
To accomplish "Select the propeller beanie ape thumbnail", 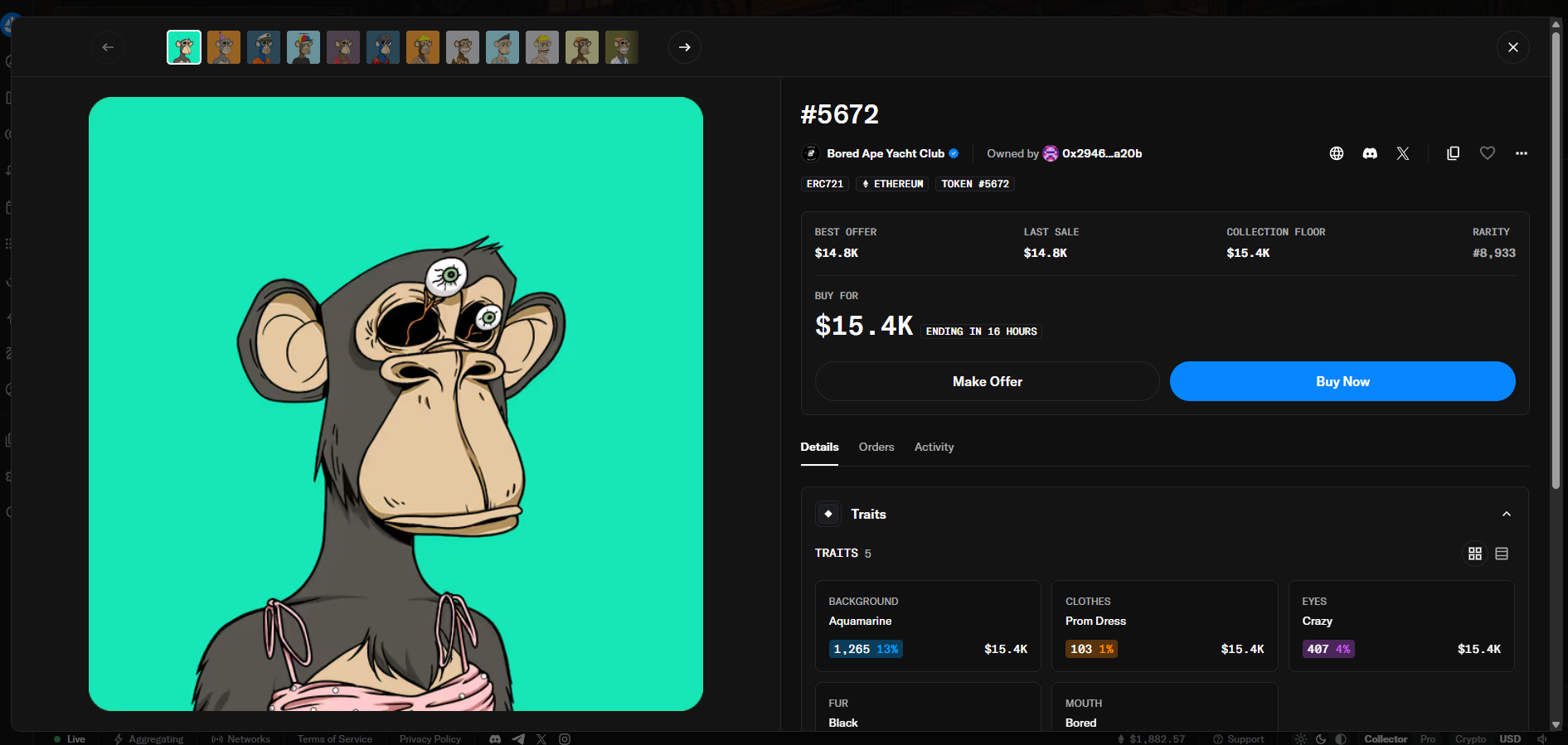I will [303, 47].
